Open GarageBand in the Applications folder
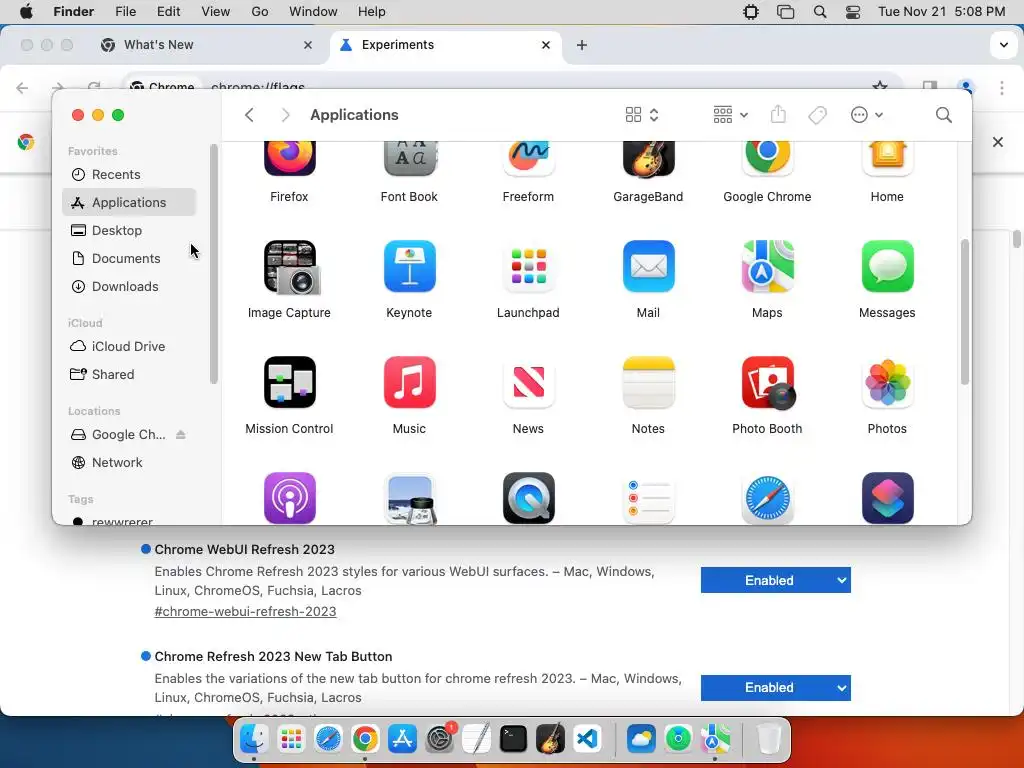This screenshot has height=768, width=1024. click(648, 159)
